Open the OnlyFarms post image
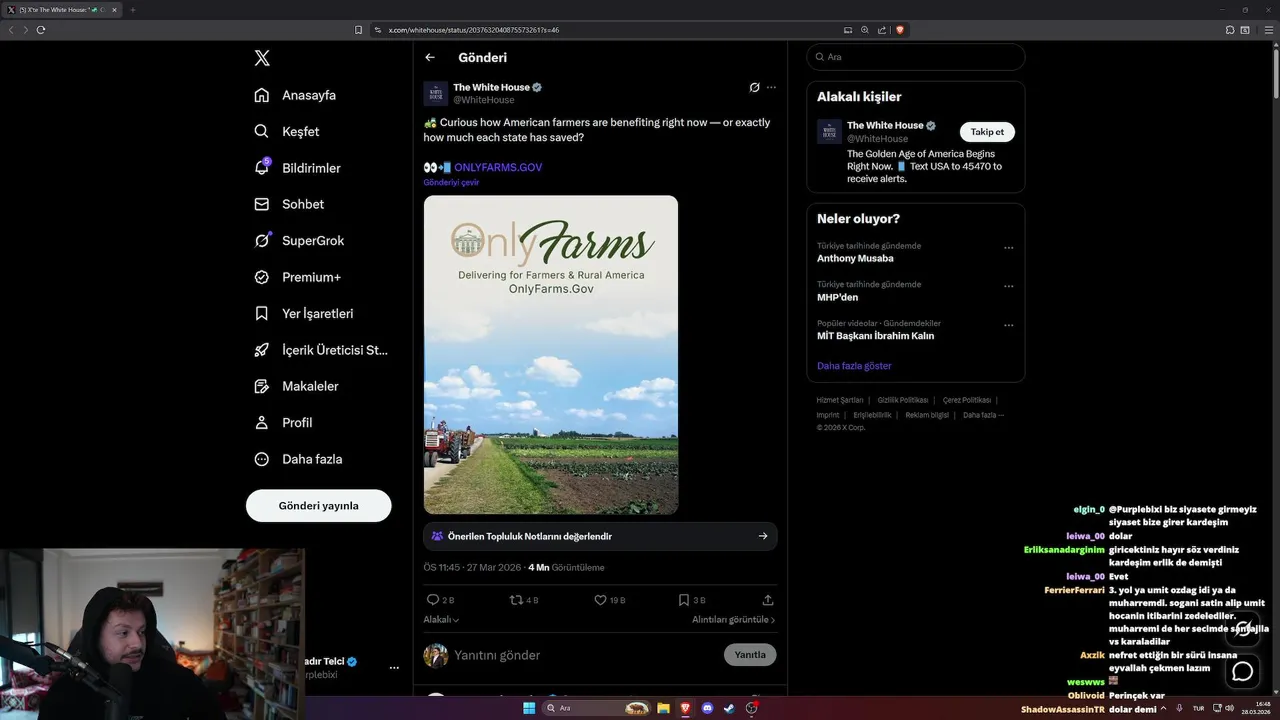The image size is (1280, 720). [x=550, y=355]
